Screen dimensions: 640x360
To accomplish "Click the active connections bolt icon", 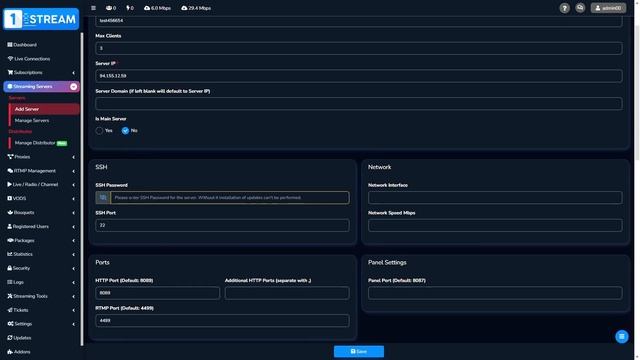I will click(128, 8).
